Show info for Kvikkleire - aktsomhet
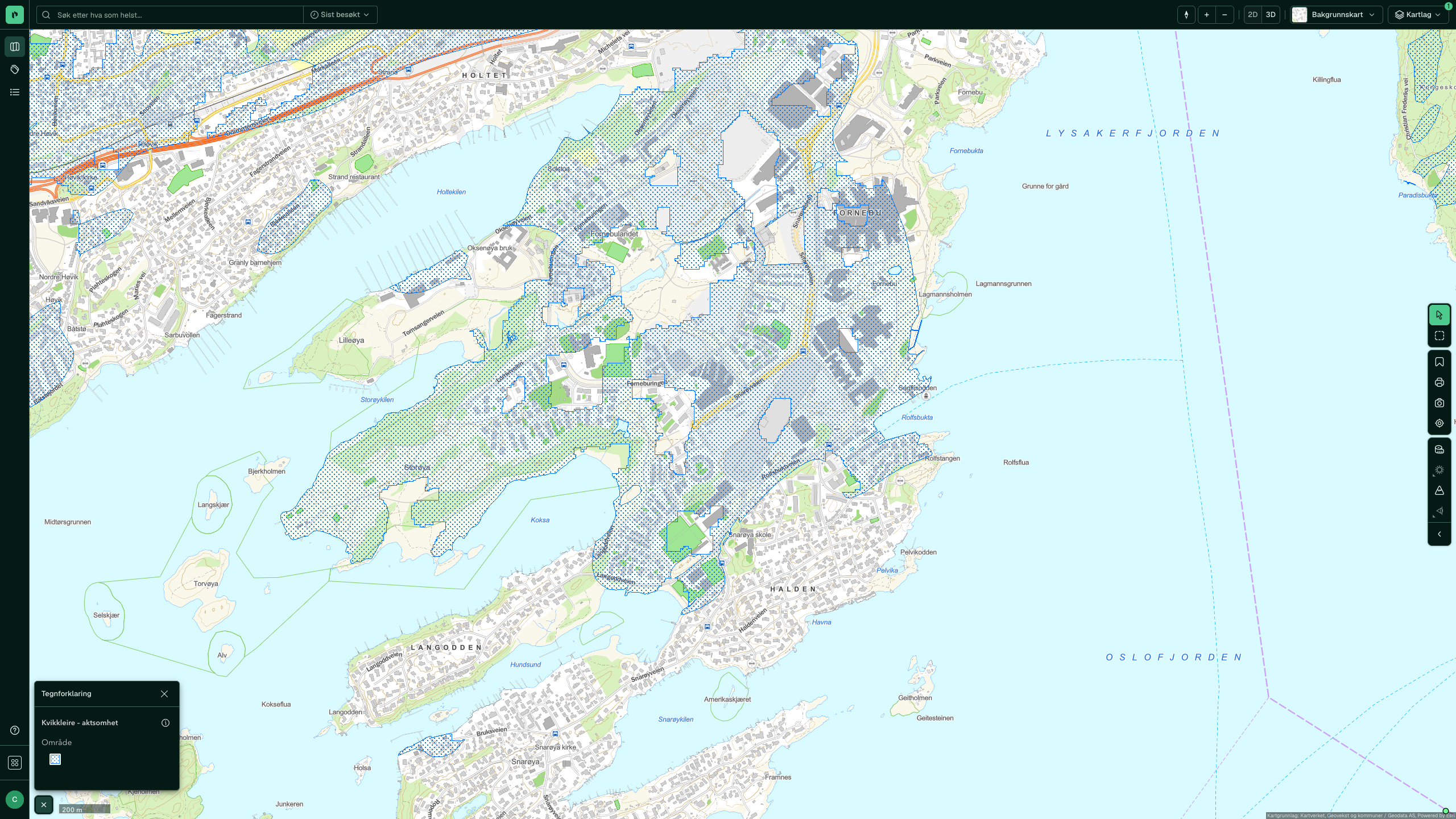 pyautogui.click(x=166, y=723)
